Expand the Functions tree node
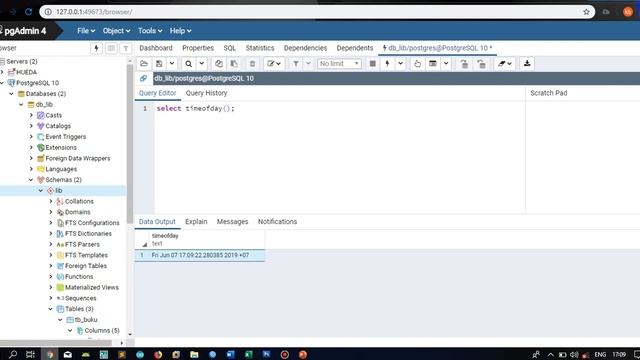 [x=51, y=277]
